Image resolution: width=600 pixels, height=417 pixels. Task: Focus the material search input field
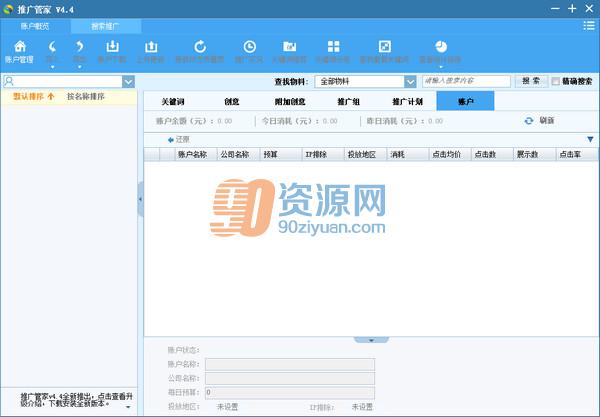[466, 81]
